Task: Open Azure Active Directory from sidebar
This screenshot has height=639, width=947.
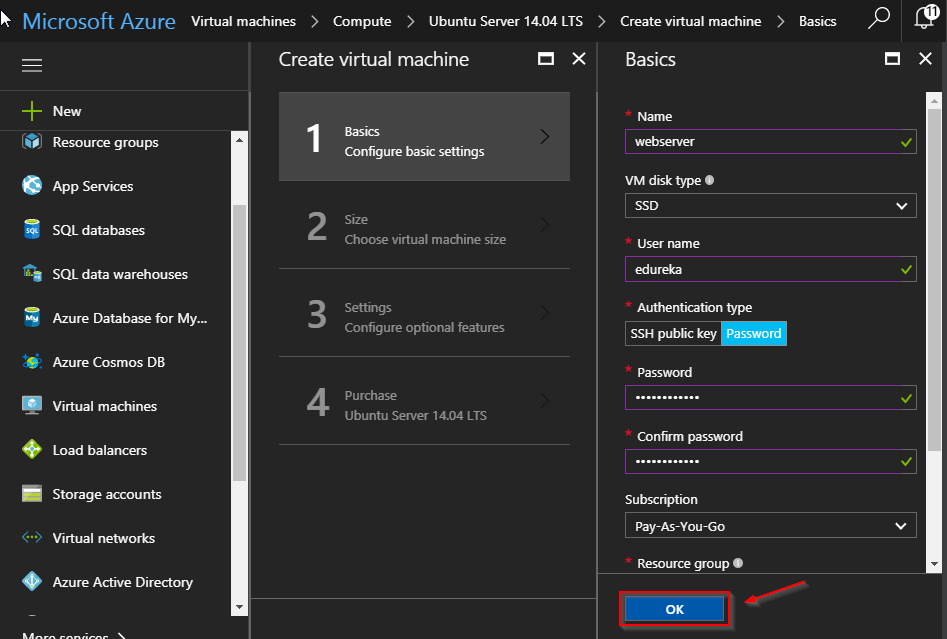Action: click(123, 582)
